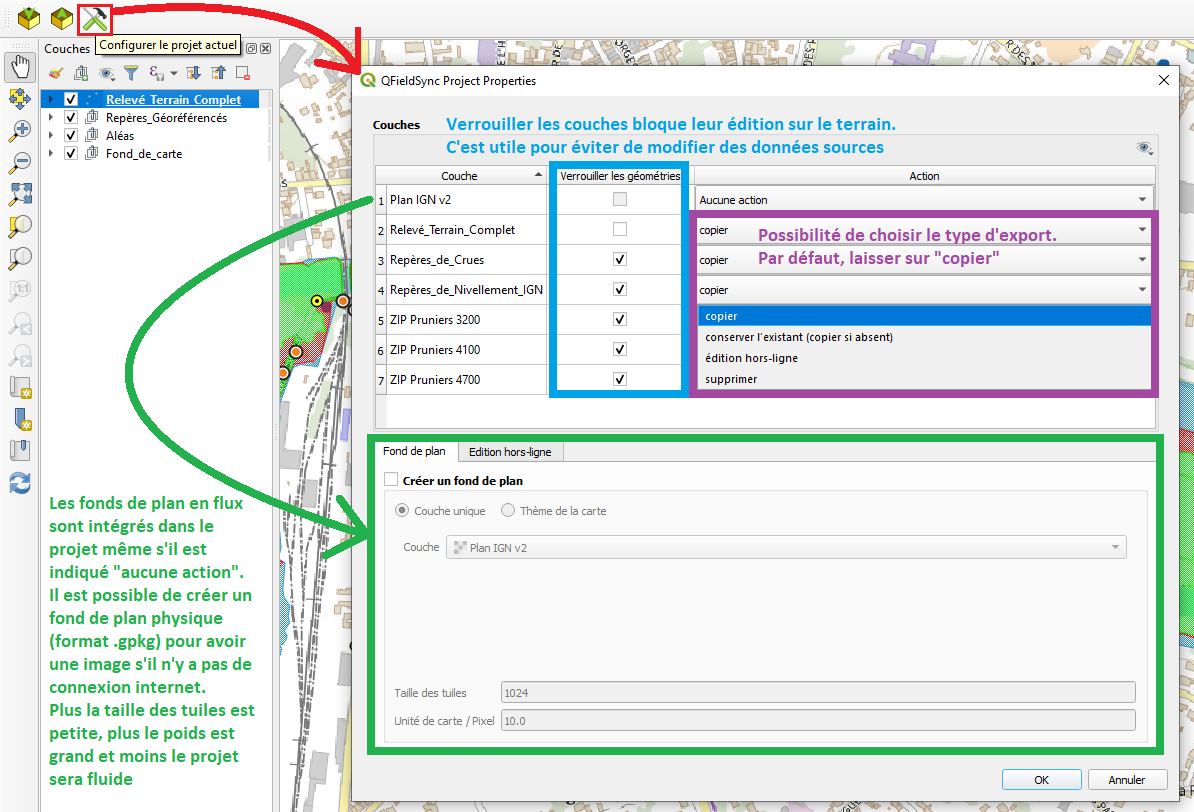The height and width of the screenshot is (812, 1194).
Task: Toggle visibility of Repères_Géoréférencés group
Action: pyautogui.click(x=71, y=117)
